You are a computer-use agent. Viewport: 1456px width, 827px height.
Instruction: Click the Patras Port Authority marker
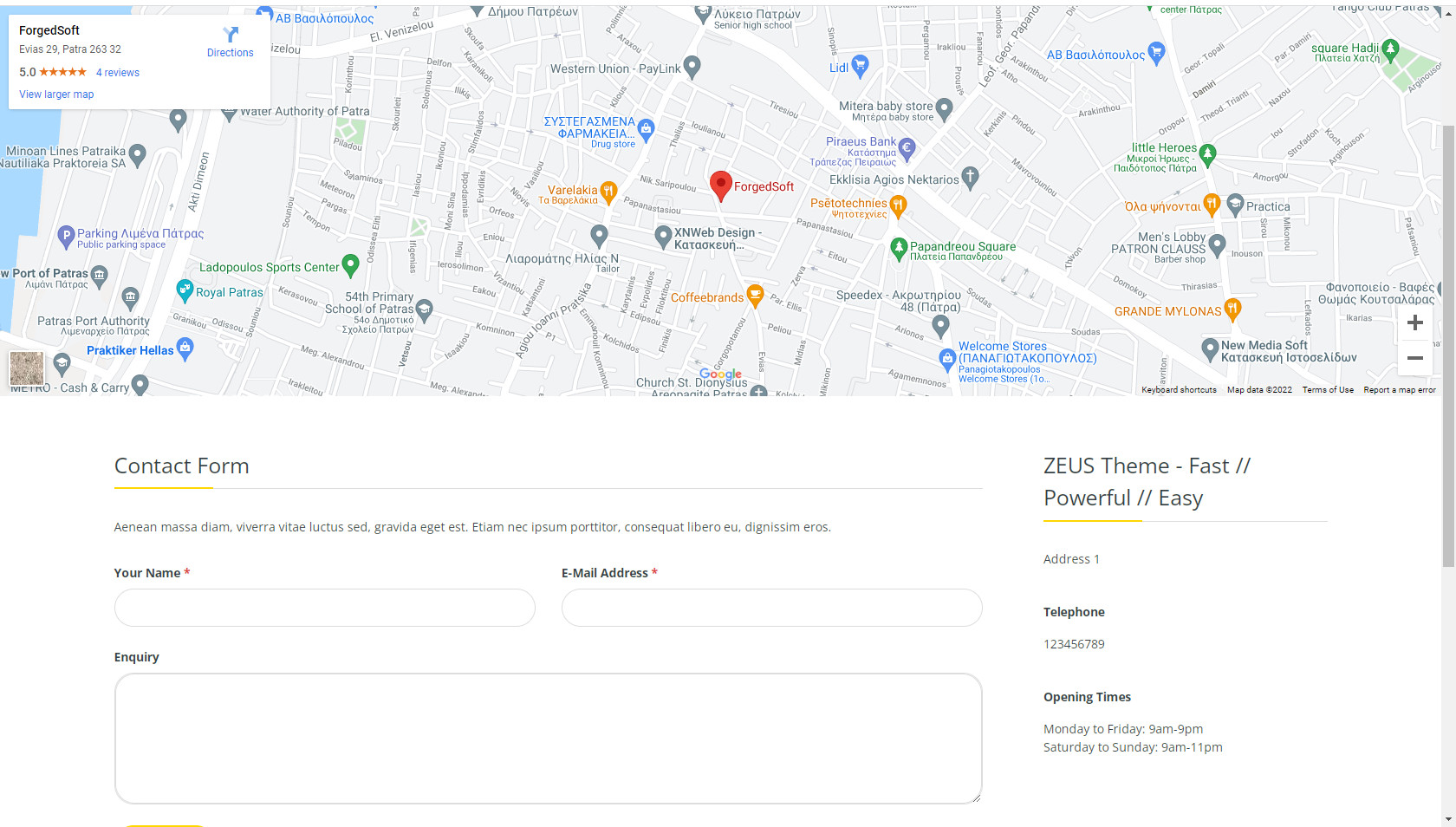pos(130,298)
